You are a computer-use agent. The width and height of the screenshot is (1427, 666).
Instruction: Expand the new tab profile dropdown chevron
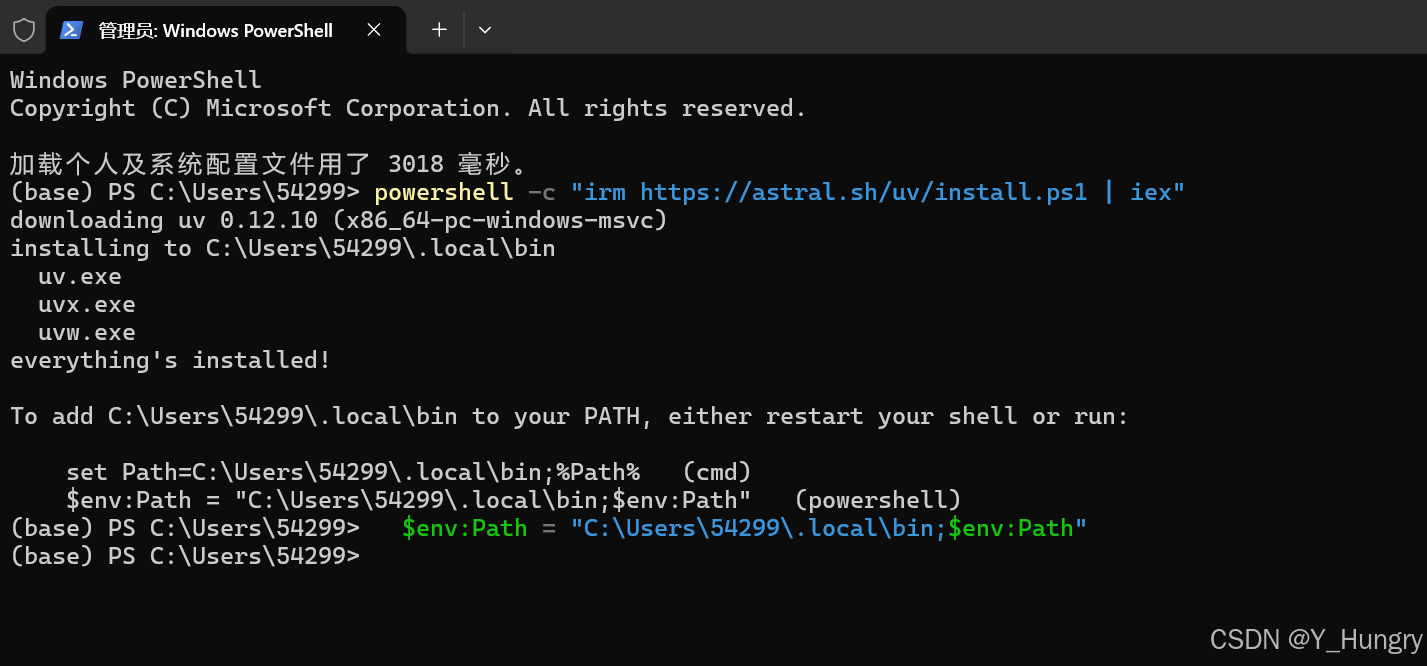(x=485, y=30)
